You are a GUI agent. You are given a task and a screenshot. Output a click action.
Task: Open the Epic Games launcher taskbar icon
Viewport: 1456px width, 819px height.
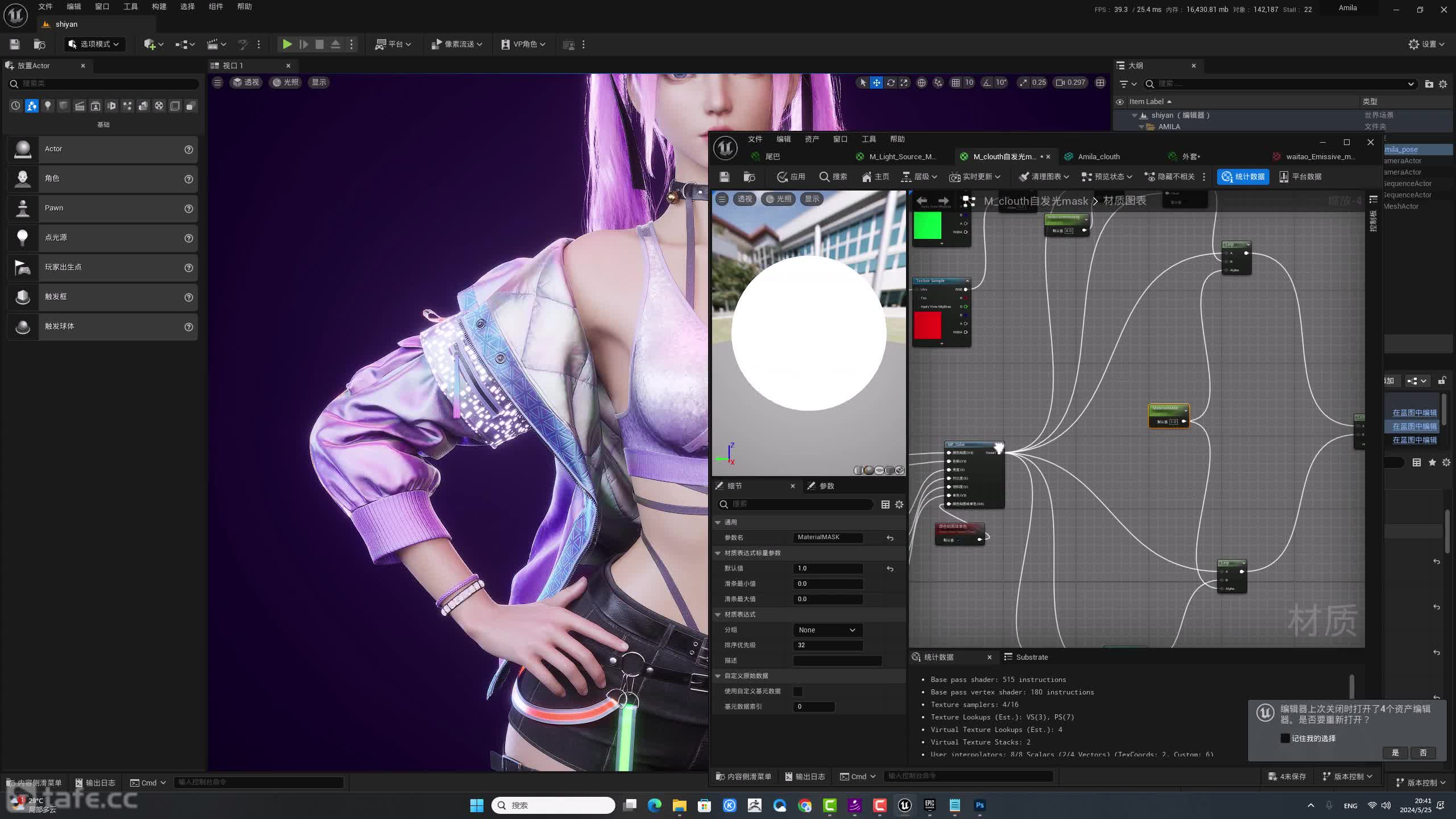tap(930, 805)
